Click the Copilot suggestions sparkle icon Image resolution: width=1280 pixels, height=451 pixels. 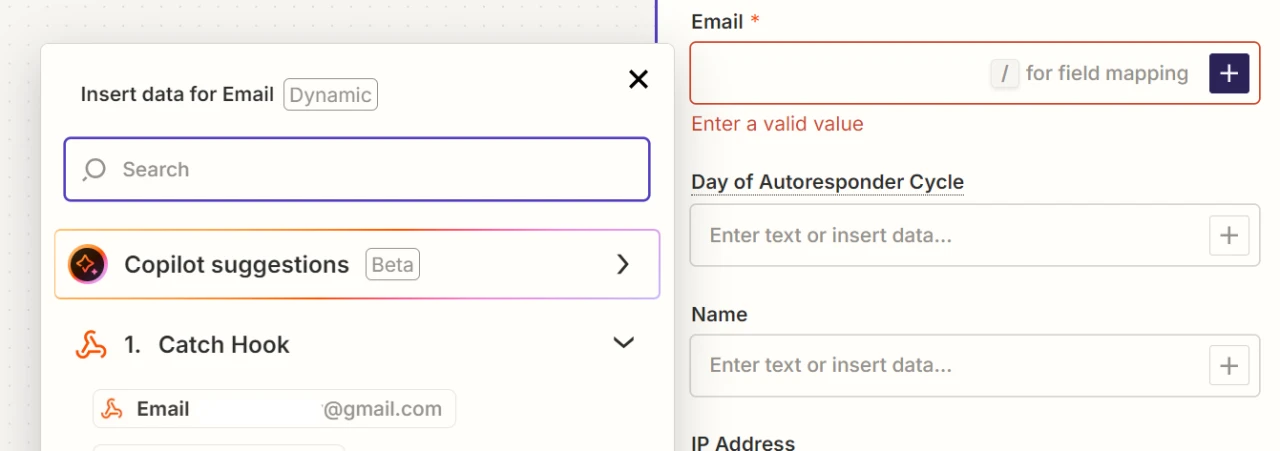tap(87, 265)
